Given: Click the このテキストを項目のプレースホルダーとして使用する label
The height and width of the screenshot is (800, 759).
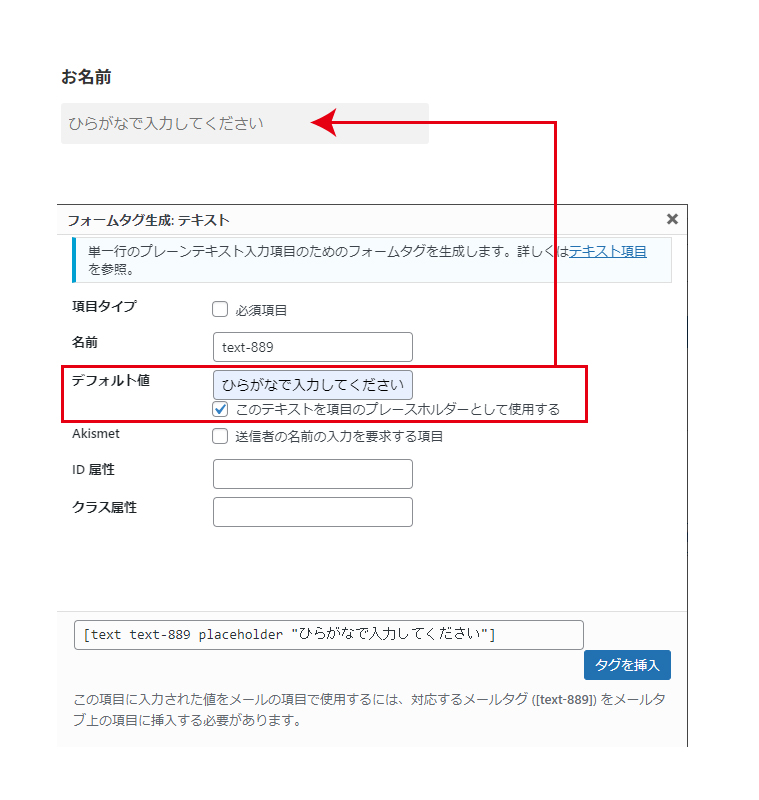Looking at the screenshot, I should (x=397, y=409).
